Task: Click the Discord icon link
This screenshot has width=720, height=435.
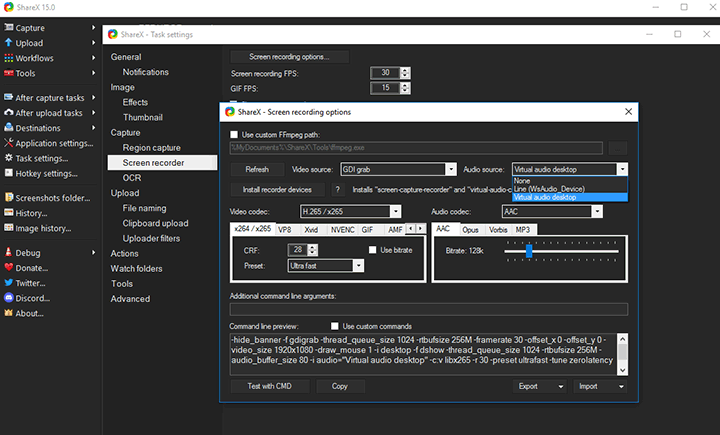Action: pyautogui.click(x=9, y=298)
